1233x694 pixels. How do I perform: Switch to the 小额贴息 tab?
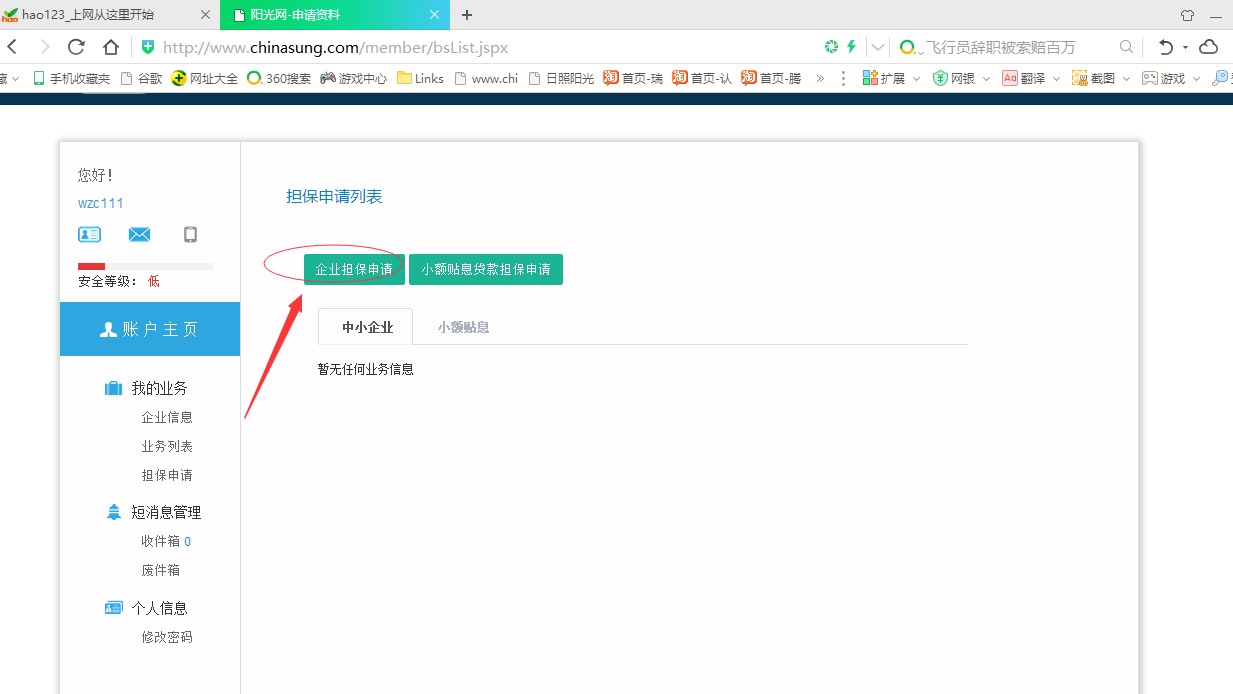pyautogui.click(x=463, y=327)
